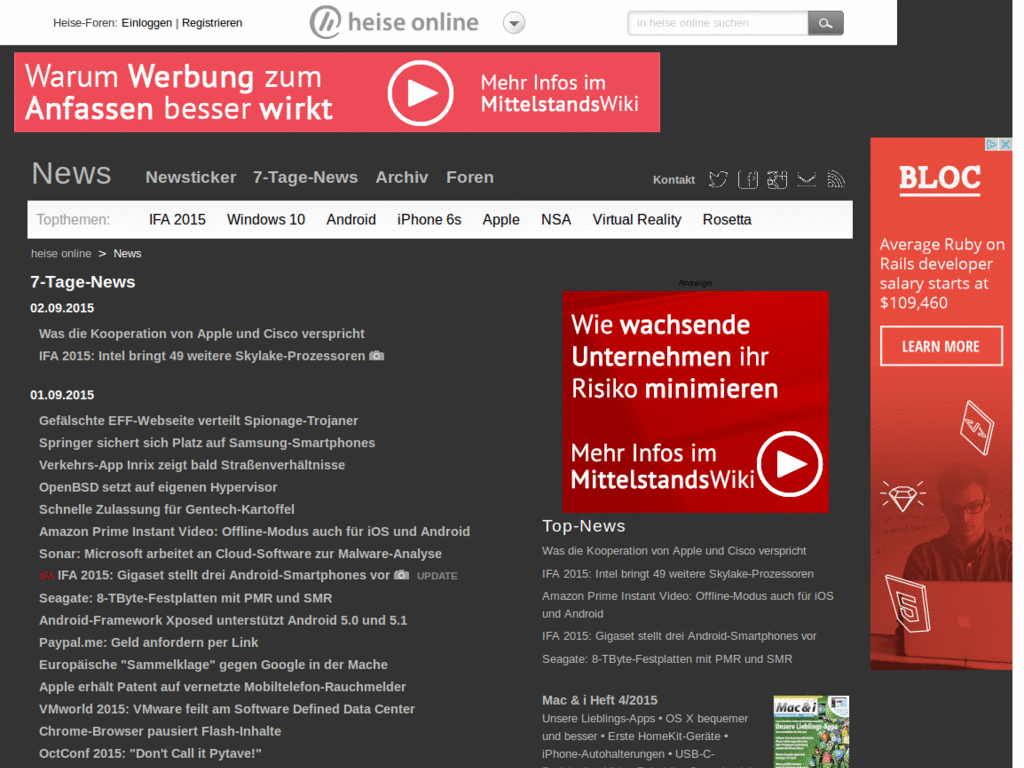Open the heise Twitter profile icon
1024x768 pixels.
pos(718,179)
